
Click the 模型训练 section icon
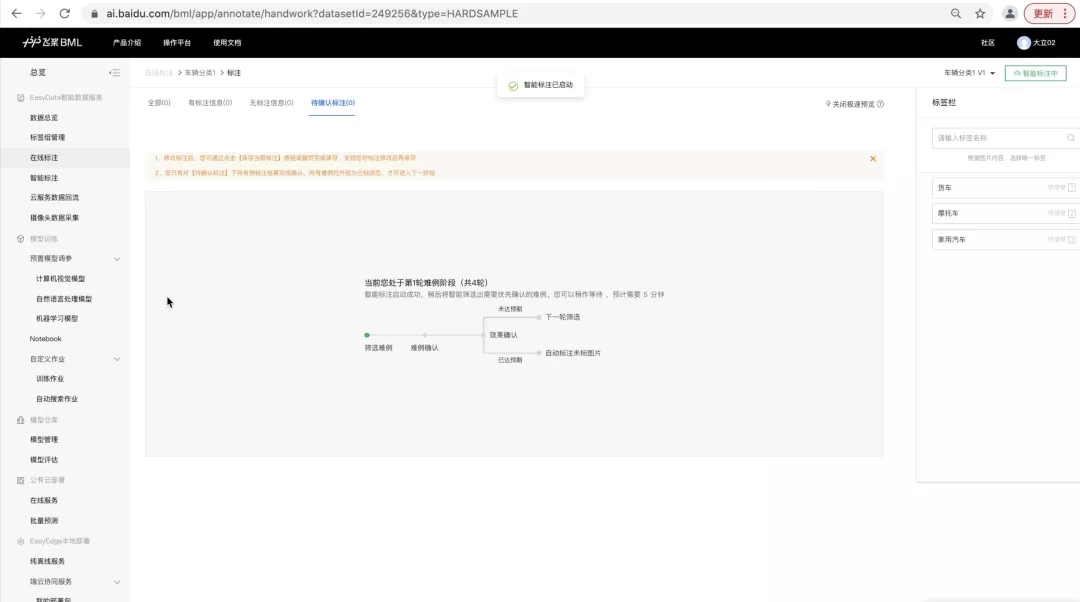coord(20,239)
